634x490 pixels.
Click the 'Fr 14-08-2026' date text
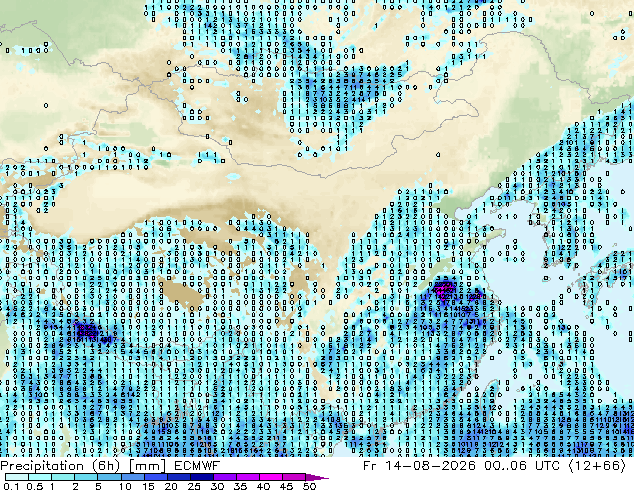pyautogui.click(x=419, y=466)
